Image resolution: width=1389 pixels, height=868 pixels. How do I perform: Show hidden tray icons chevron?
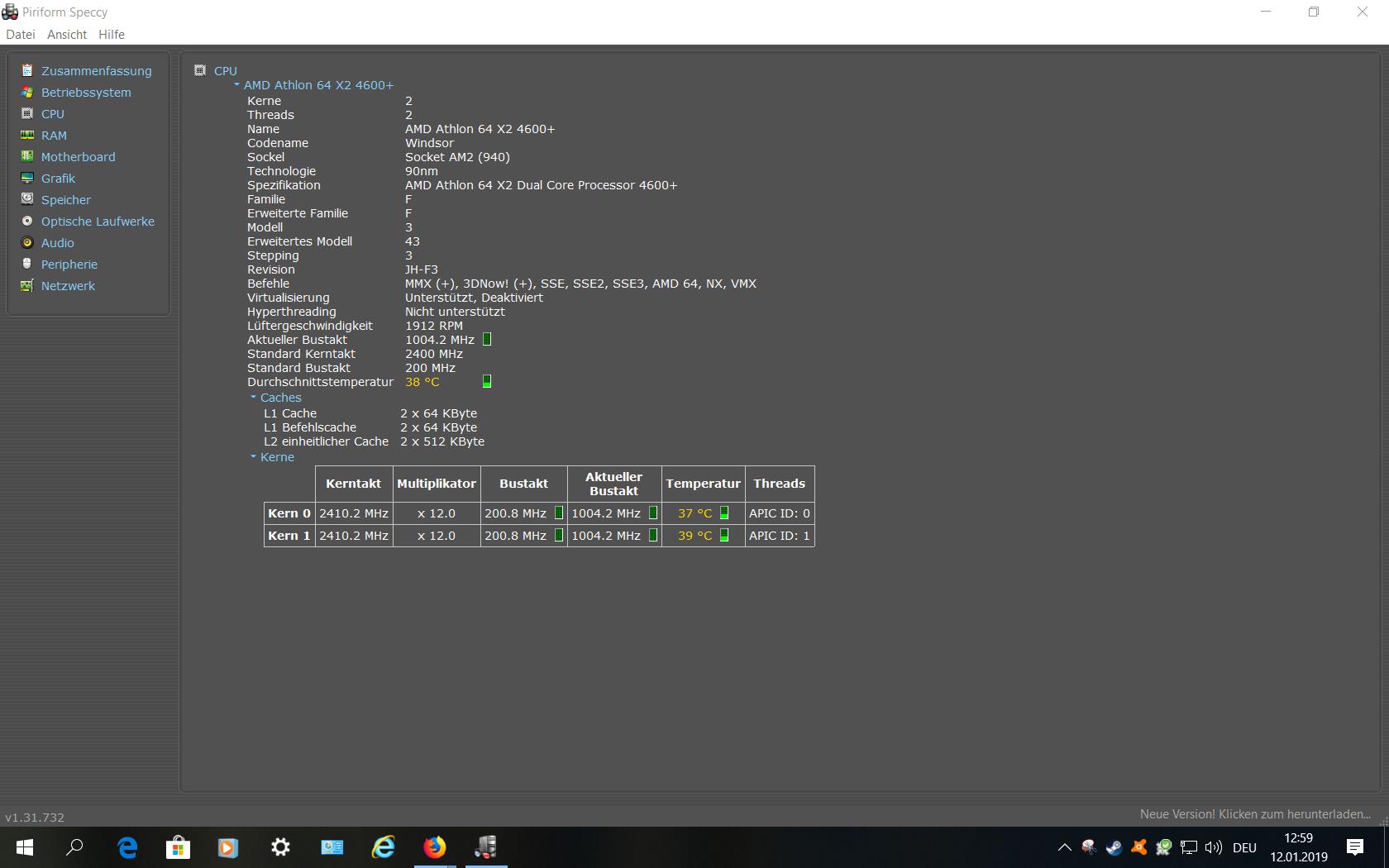tap(1065, 847)
